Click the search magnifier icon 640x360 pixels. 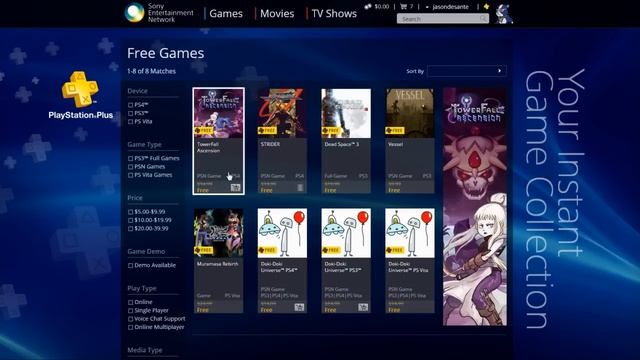[x=483, y=18]
